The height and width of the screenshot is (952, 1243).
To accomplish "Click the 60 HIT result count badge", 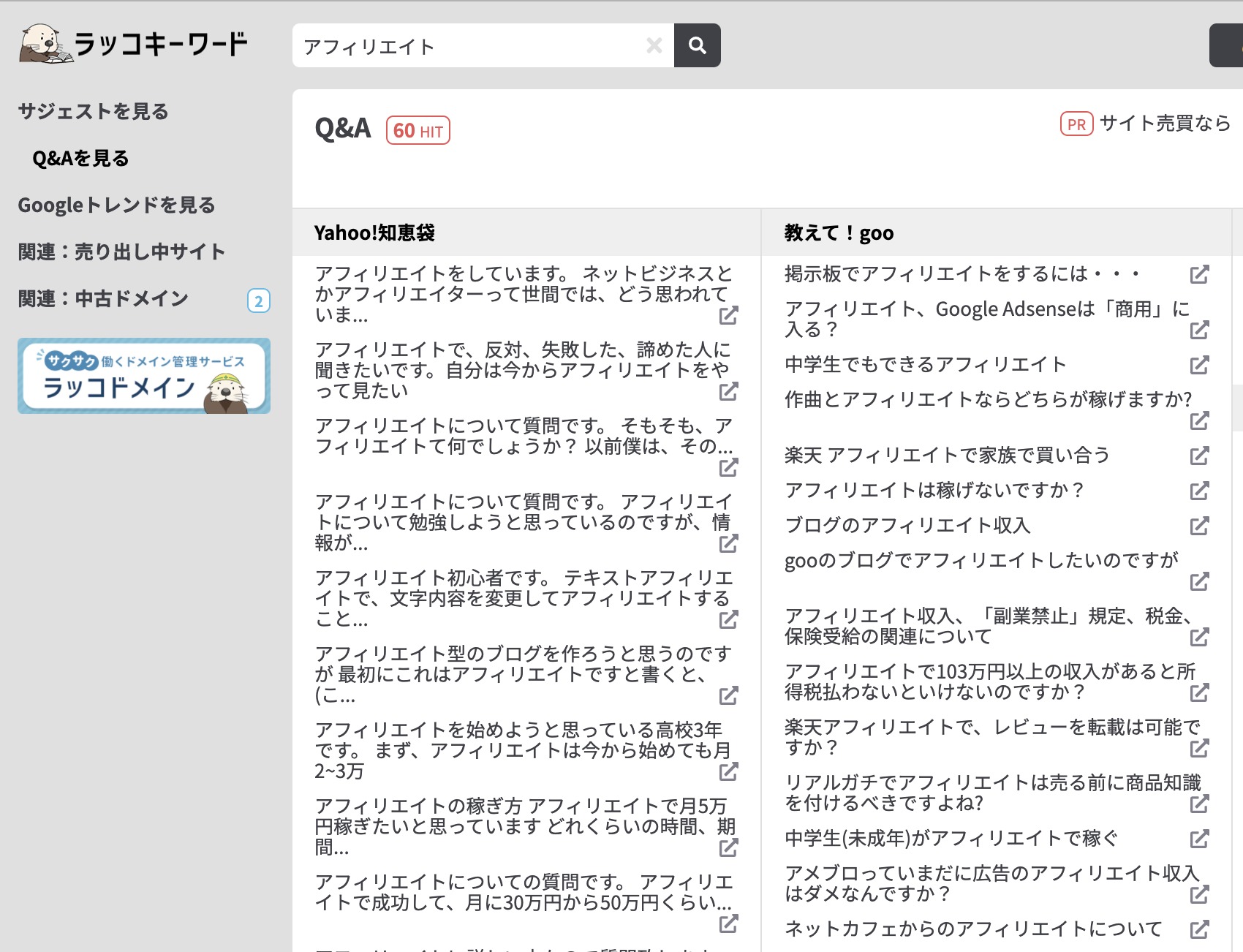I will tap(418, 130).
